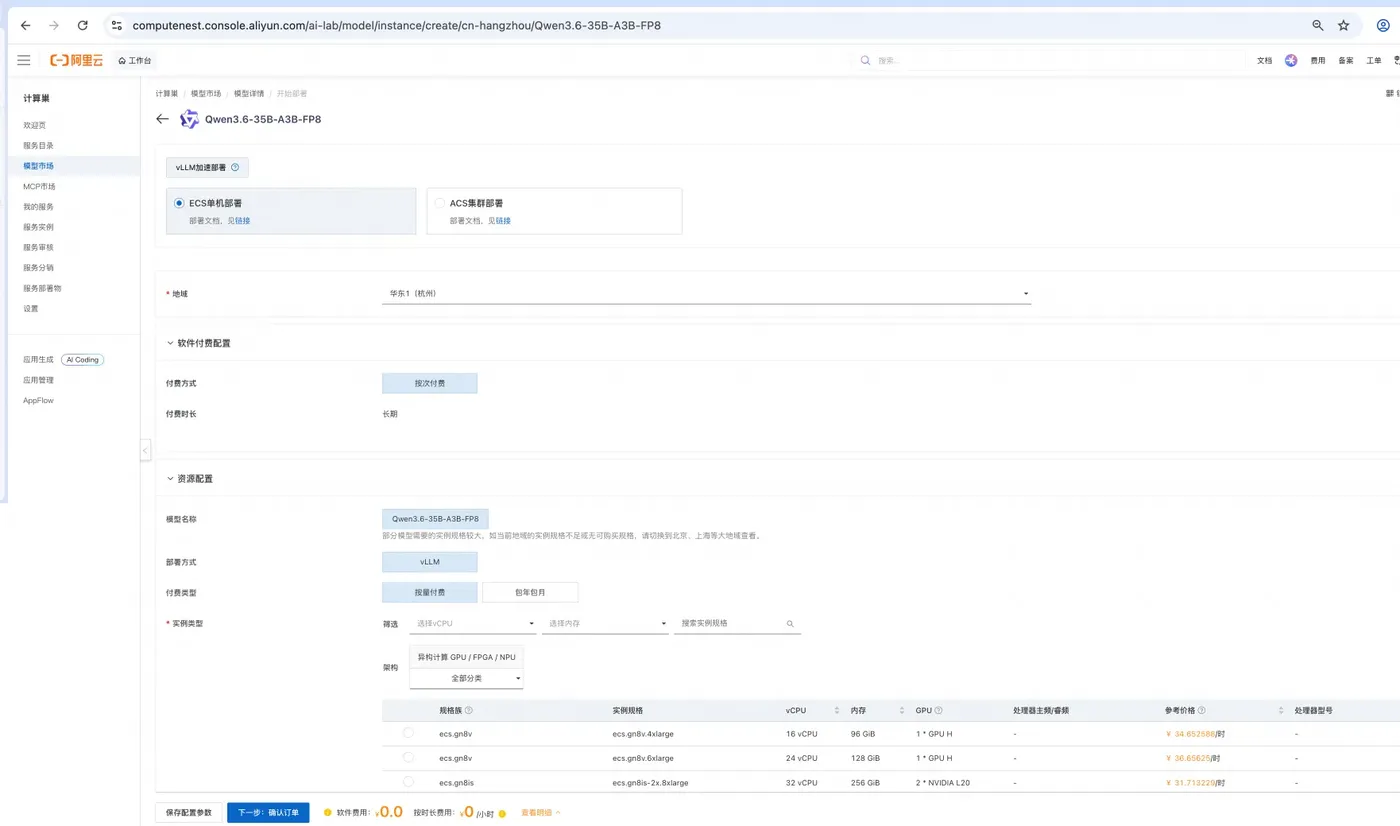Open 模型市场 in the sidebar

coord(39,166)
